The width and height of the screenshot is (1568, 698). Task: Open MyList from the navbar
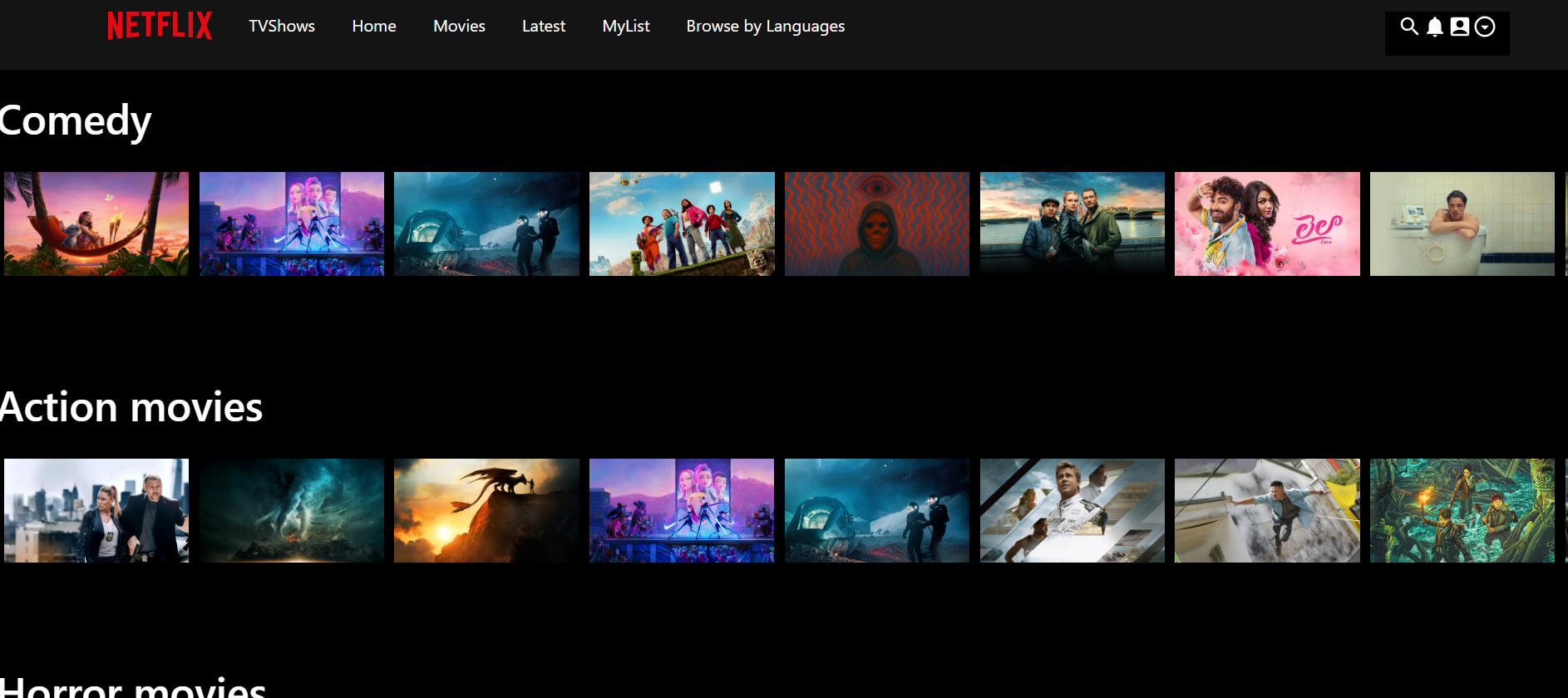click(626, 26)
